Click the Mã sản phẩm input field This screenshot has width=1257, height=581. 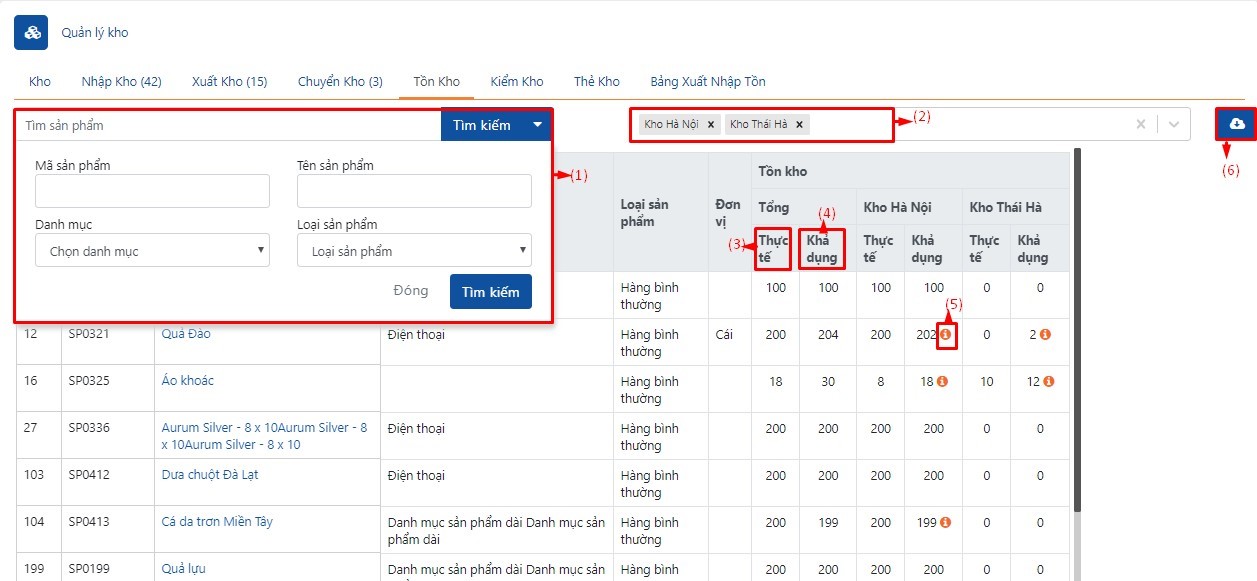(152, 191)
